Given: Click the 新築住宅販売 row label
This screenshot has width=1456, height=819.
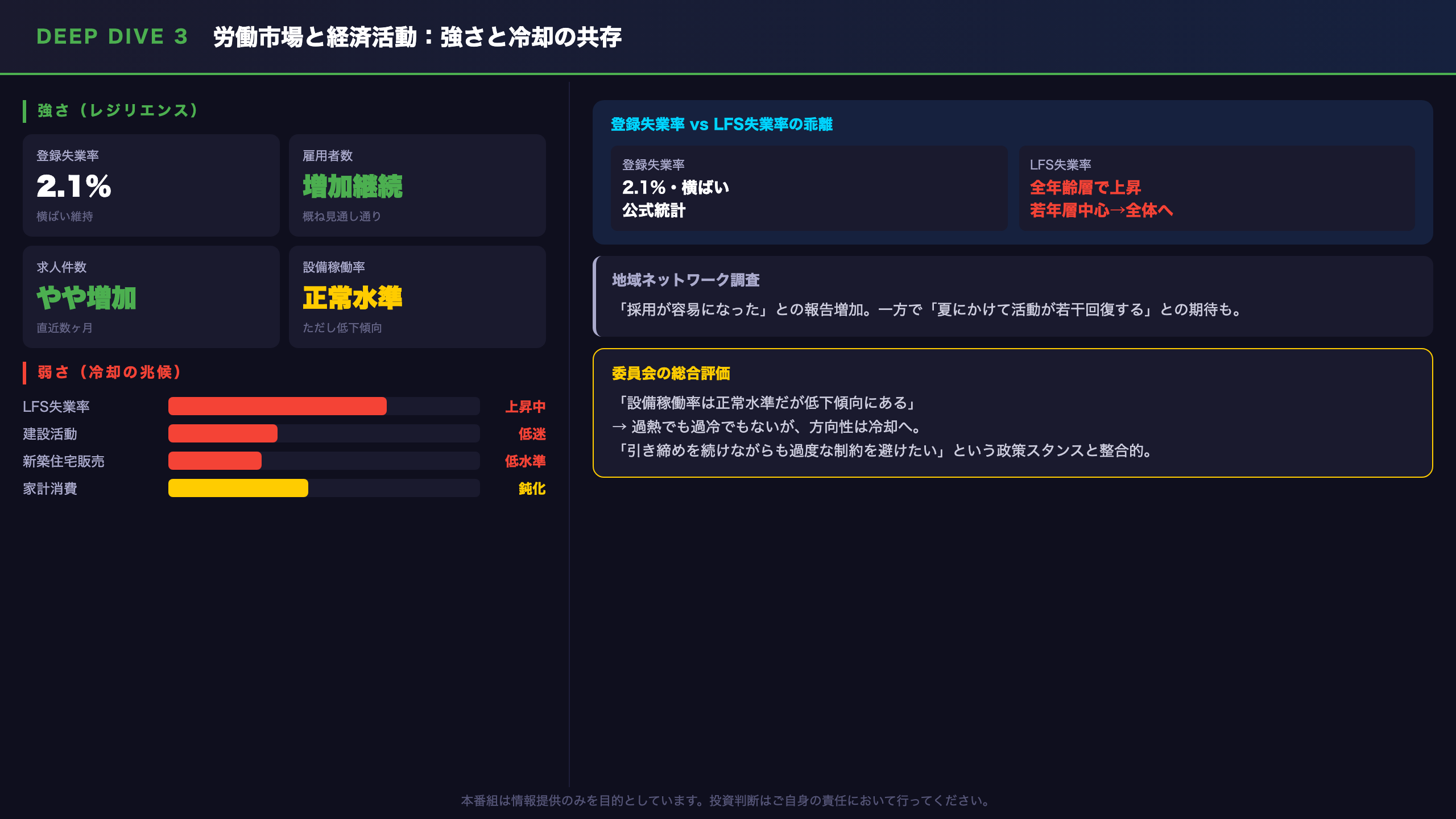Looking at the screenshot, I should (64, 461).
